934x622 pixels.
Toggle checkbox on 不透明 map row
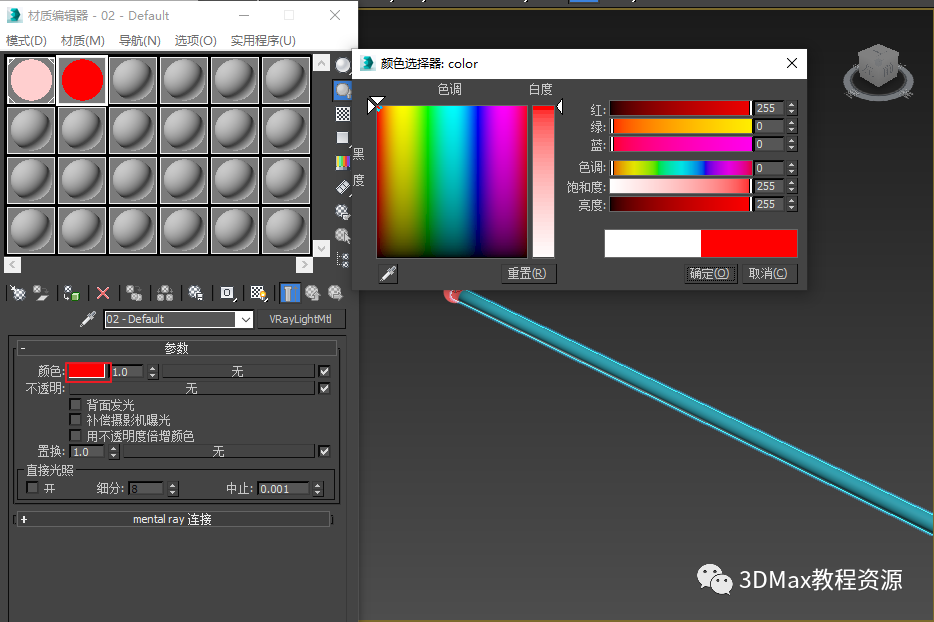click(324, 388)
